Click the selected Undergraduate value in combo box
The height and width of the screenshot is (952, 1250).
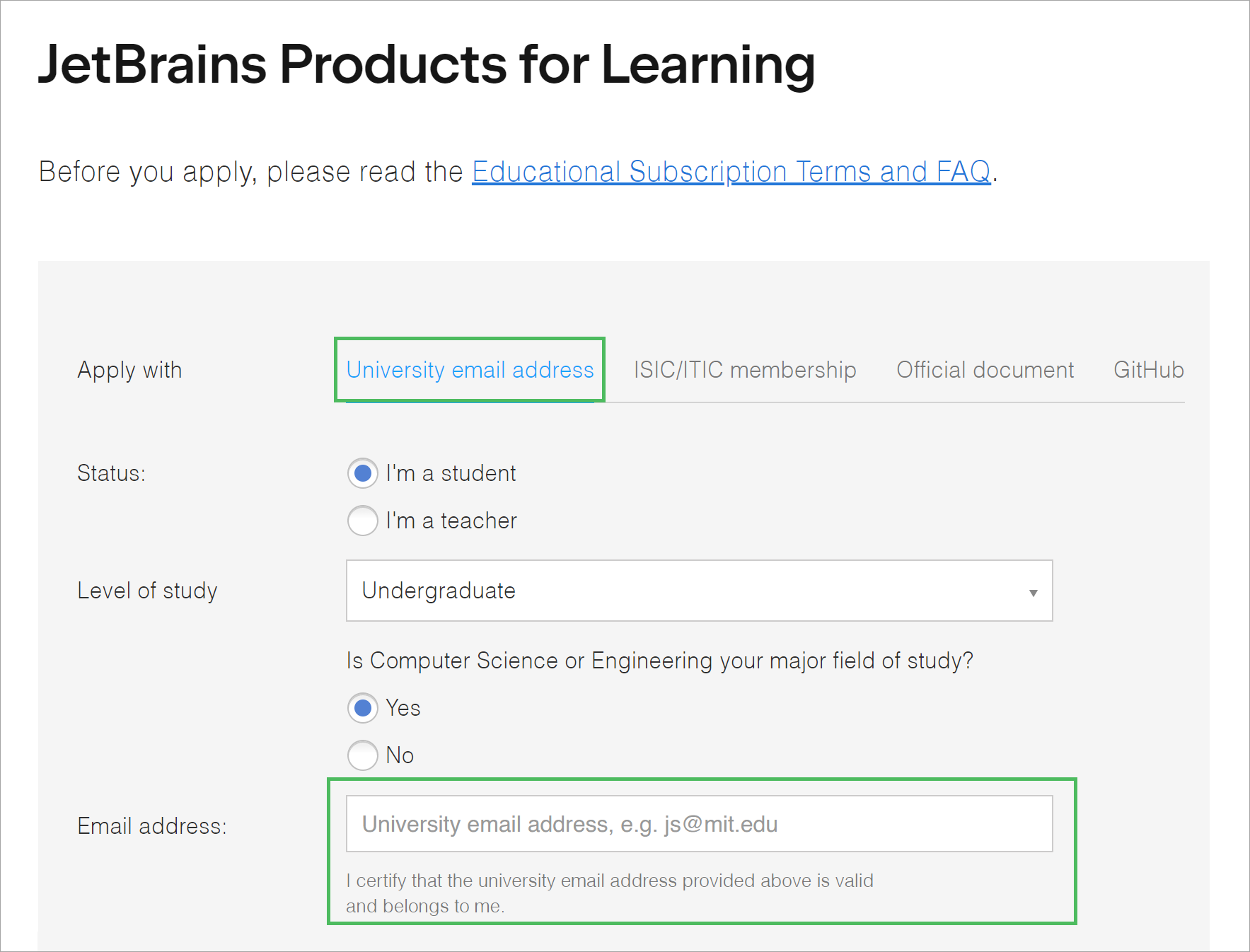pos(439,591)
